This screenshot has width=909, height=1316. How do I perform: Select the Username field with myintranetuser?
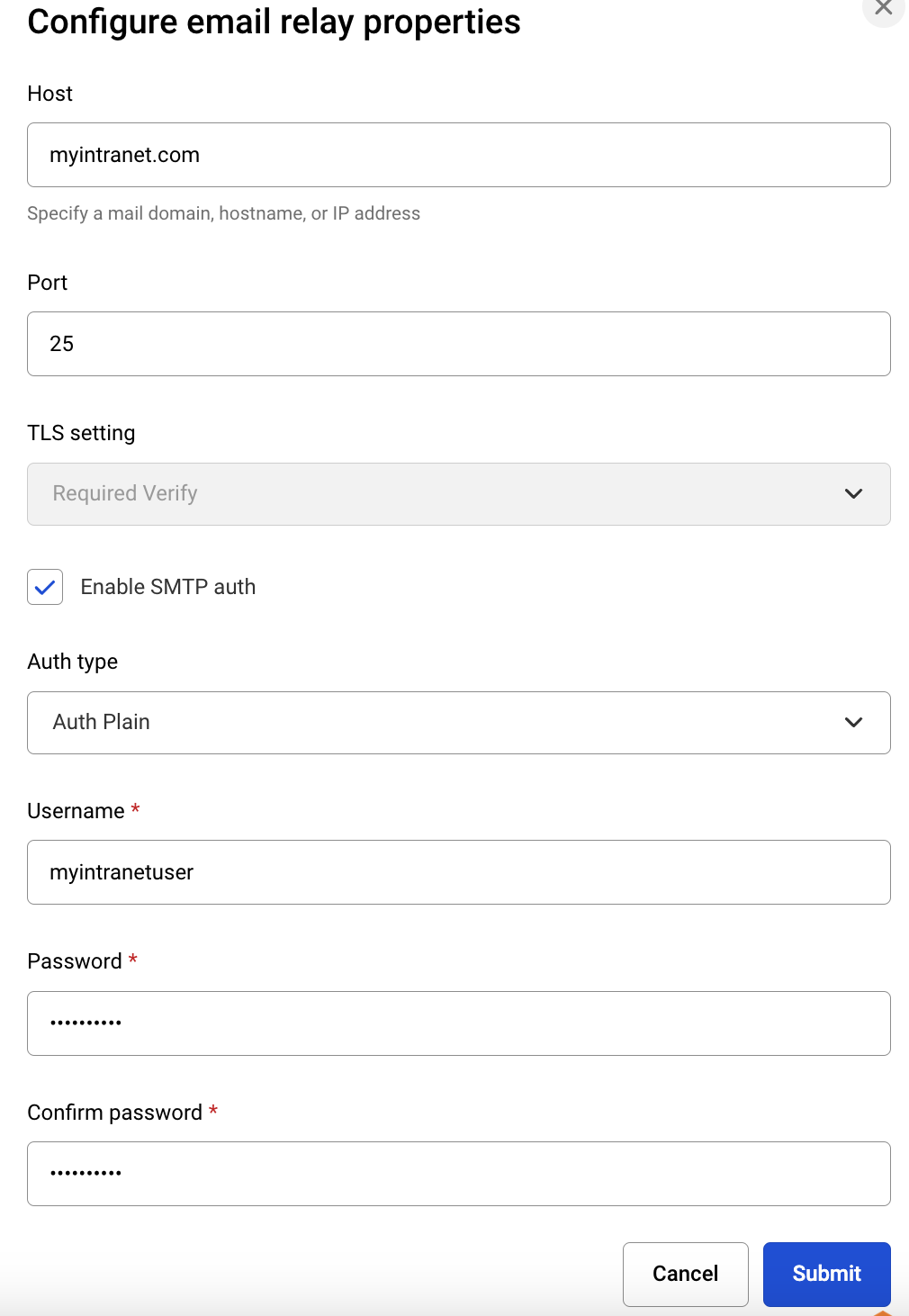(x=458, y=871)
